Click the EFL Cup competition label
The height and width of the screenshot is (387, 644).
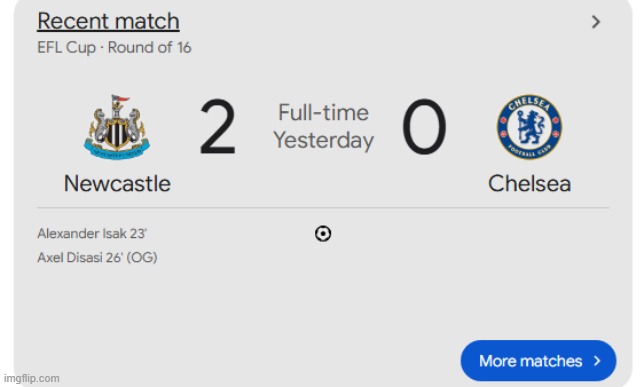(x=67, y=48)
